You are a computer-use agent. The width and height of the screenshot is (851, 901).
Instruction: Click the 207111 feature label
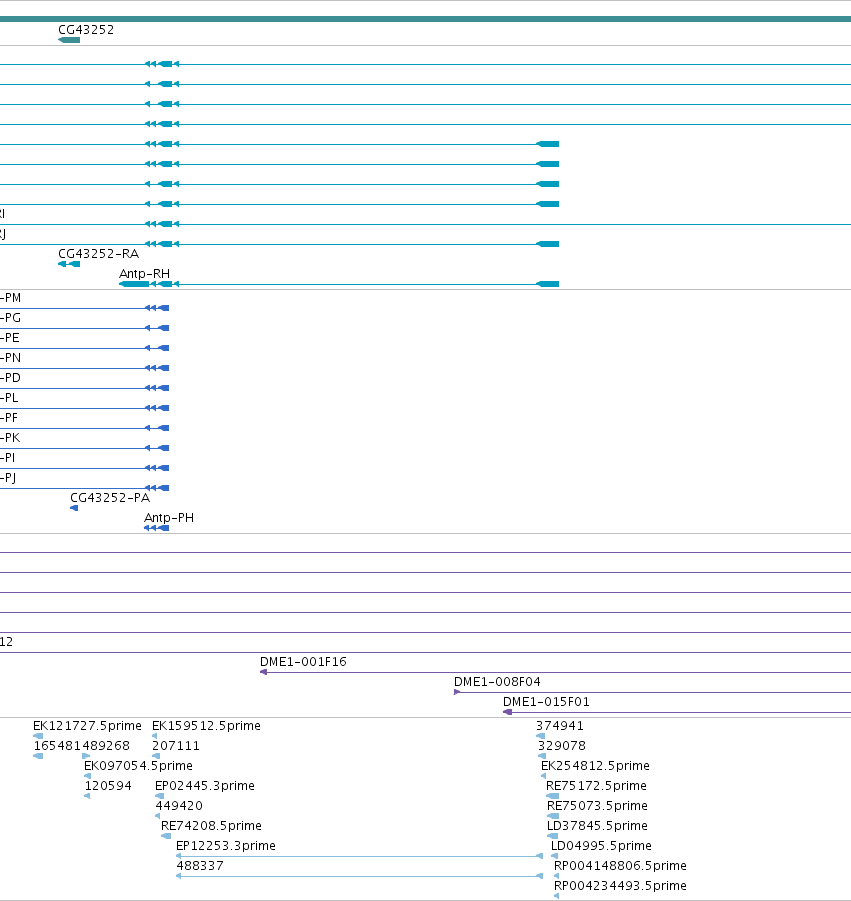click(x=176, y=746)
